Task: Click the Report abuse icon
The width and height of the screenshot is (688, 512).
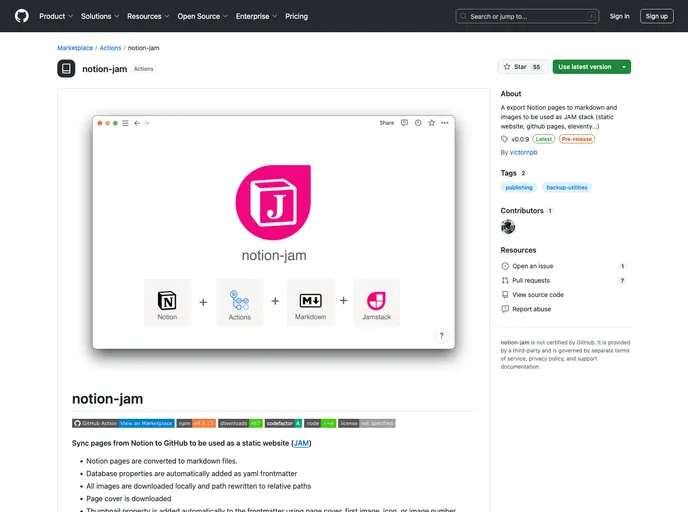Action: [505, 309]
